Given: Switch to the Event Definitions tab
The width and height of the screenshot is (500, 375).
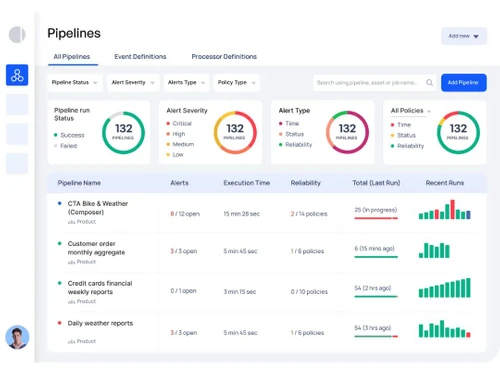Looking at the screenshot, I should pos(140,57).
